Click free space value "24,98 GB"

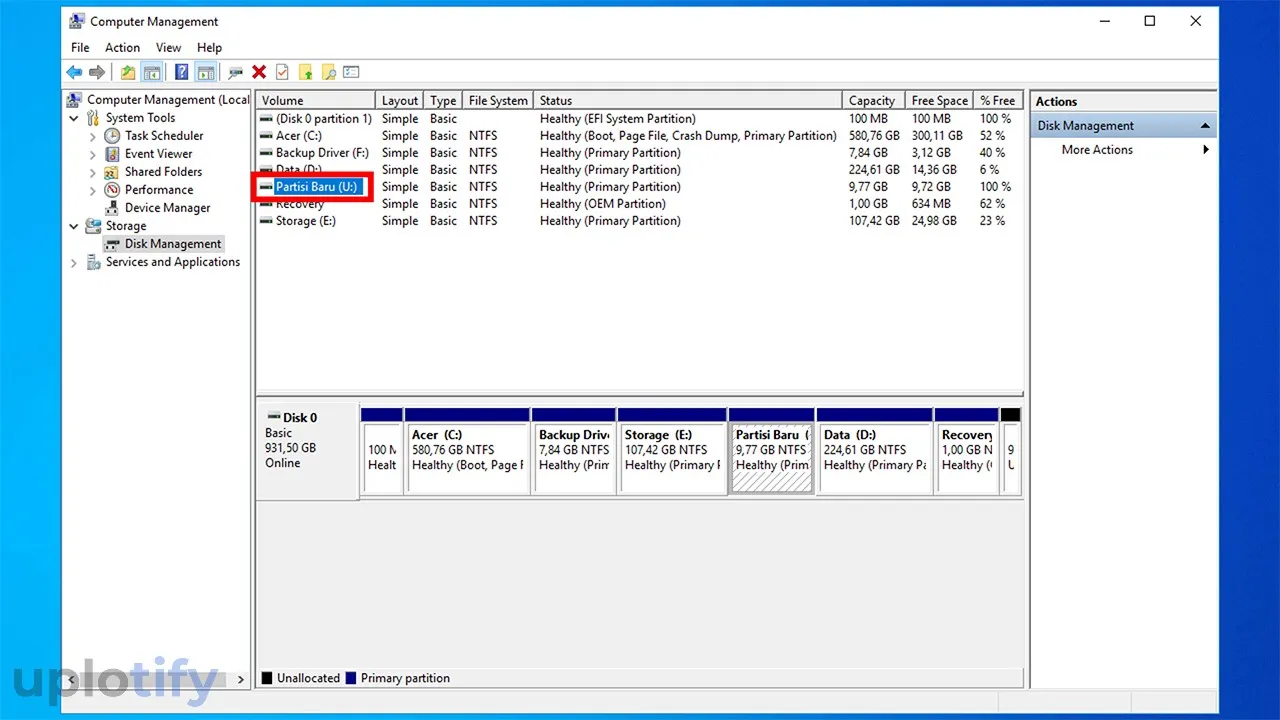[x=937, y=221]
